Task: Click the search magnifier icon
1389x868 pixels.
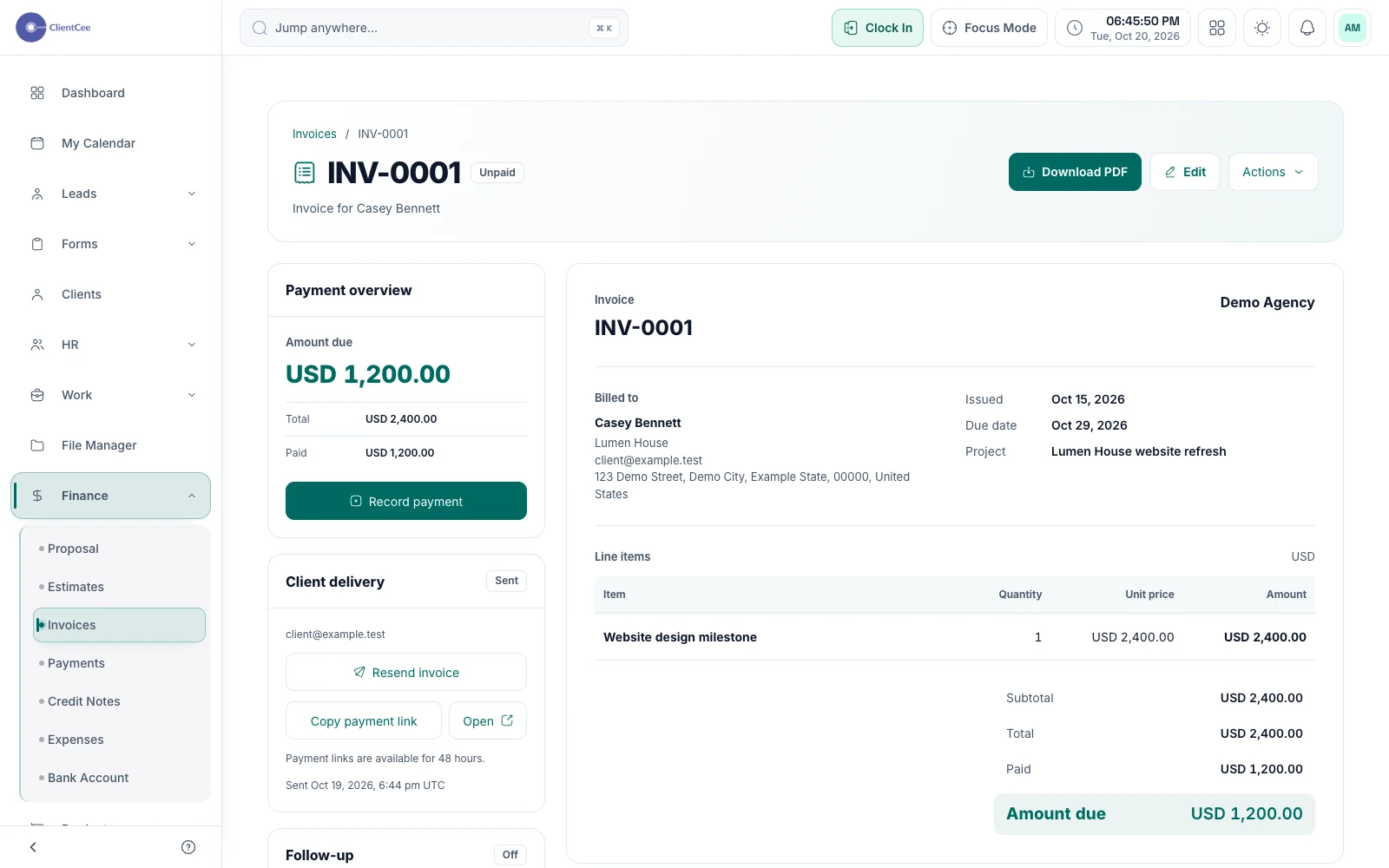Action: [260, 28]
